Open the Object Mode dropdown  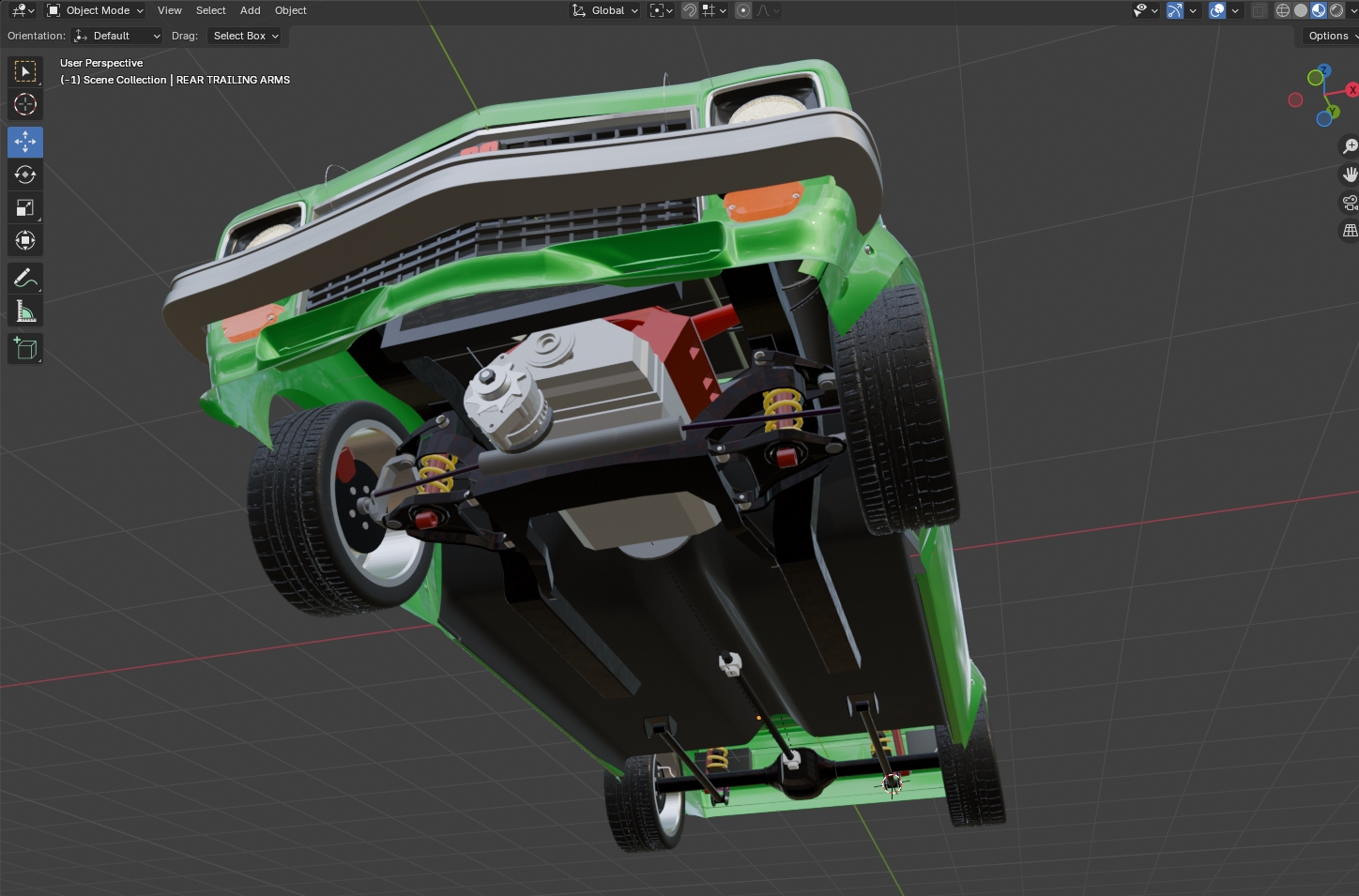click(96, 10)
